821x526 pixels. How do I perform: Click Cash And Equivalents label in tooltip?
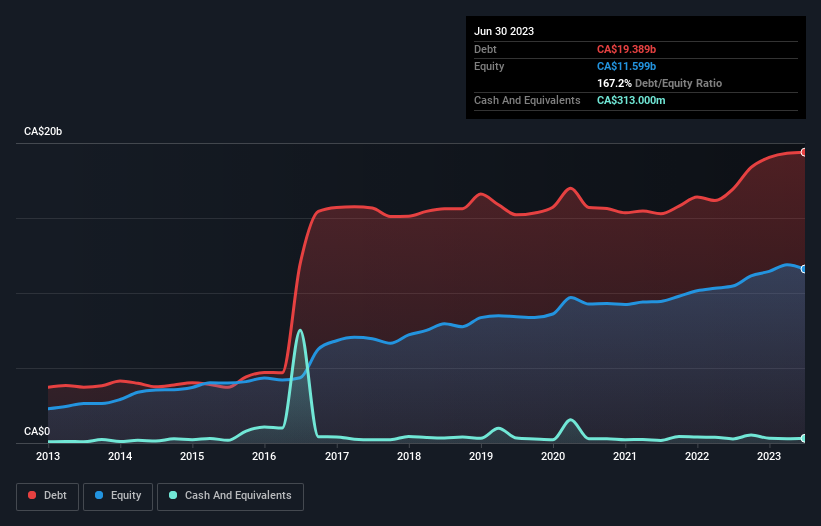point(527,100)
